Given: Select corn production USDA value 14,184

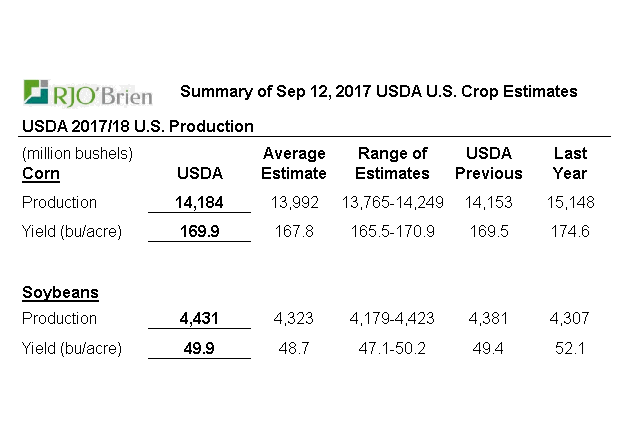Looking at the screenshot, I should point(199,202).
